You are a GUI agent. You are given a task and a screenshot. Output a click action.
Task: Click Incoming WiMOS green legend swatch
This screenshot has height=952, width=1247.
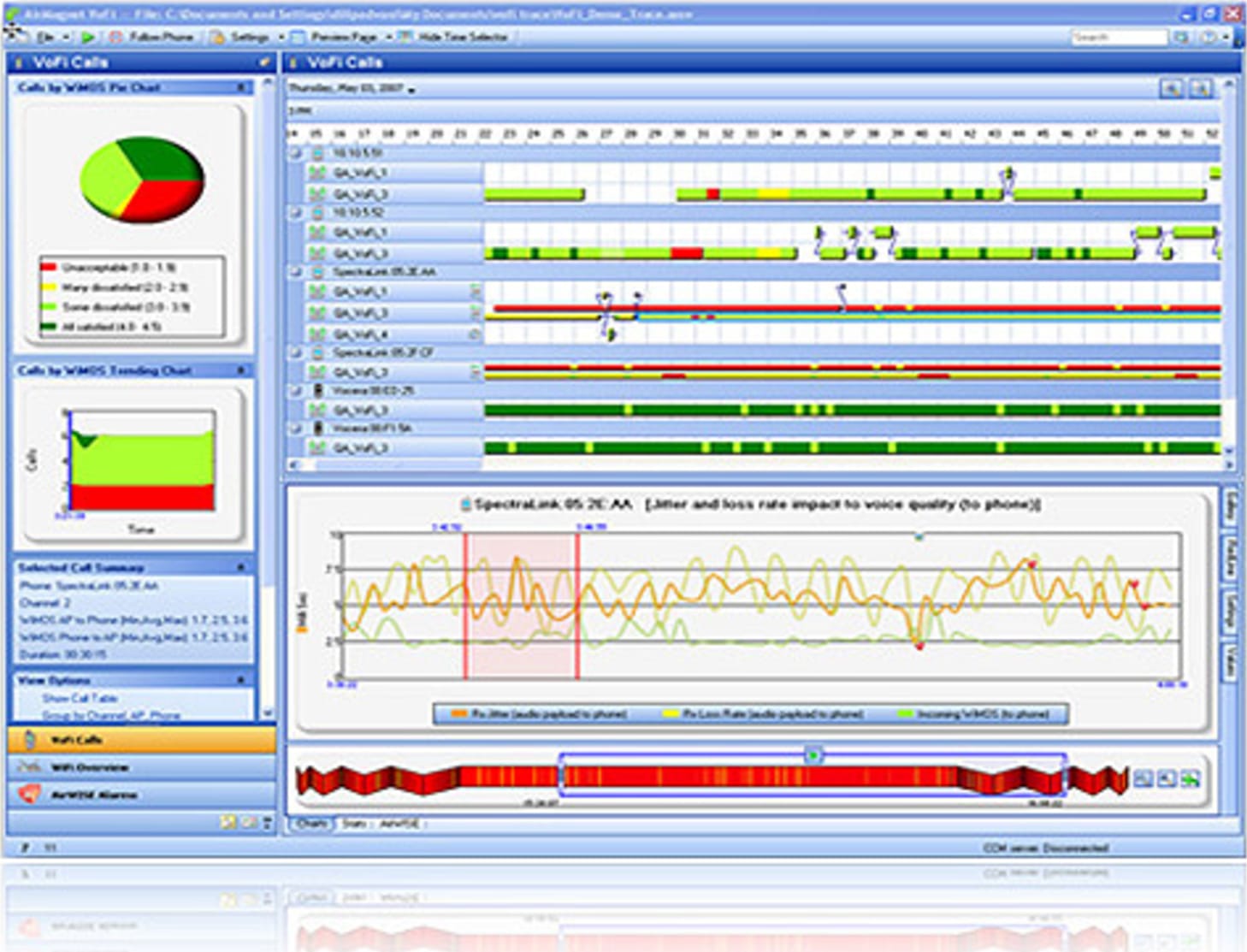click(x=905, y=713)
